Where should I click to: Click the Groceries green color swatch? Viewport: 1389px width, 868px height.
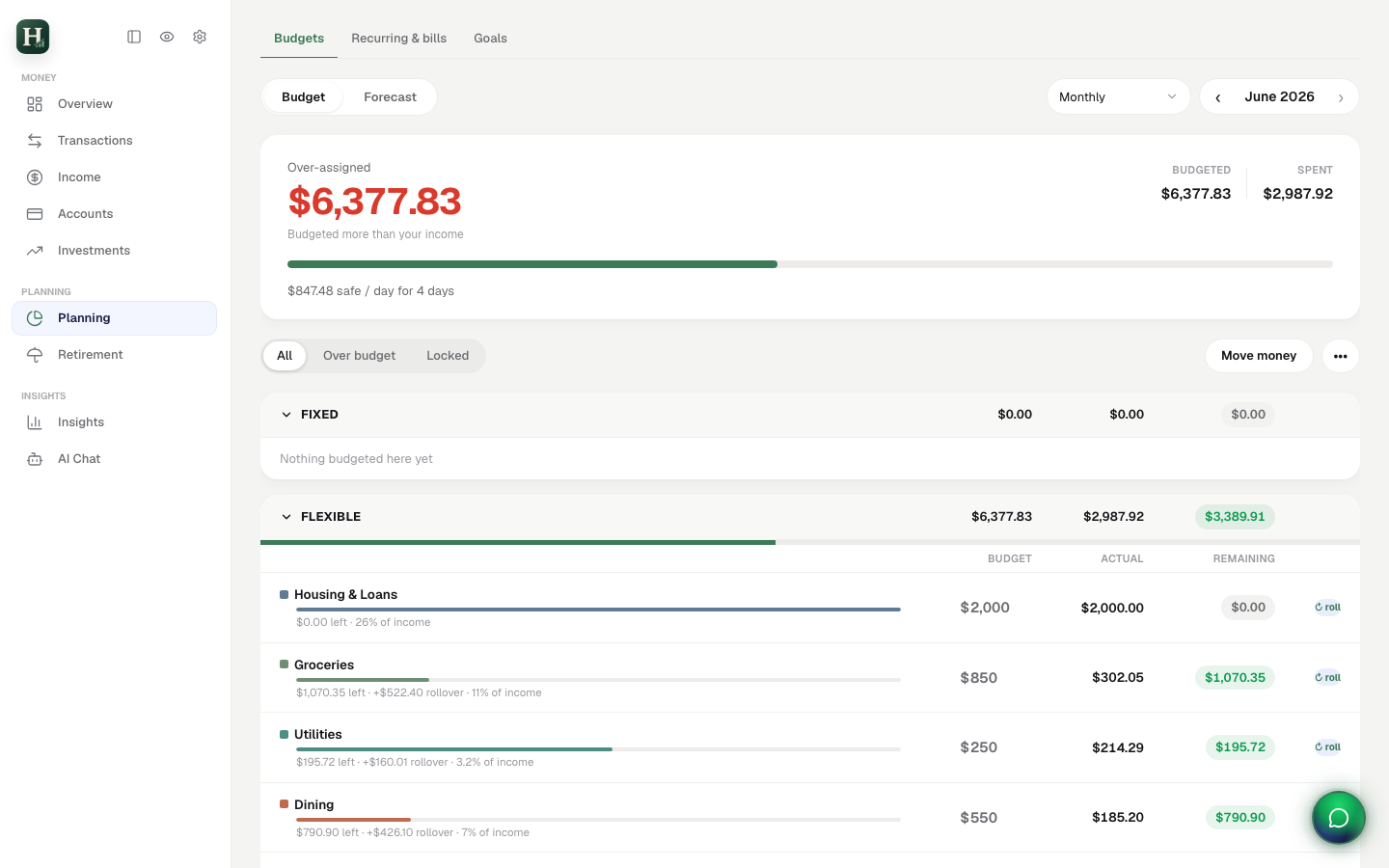(285, 665)
